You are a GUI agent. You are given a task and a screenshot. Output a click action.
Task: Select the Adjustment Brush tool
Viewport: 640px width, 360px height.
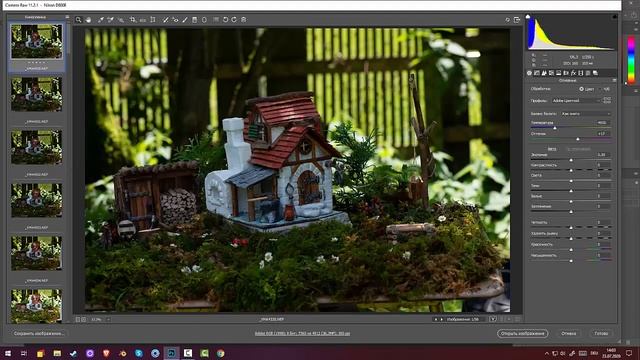pyautogui.click(x=185, y=20)
